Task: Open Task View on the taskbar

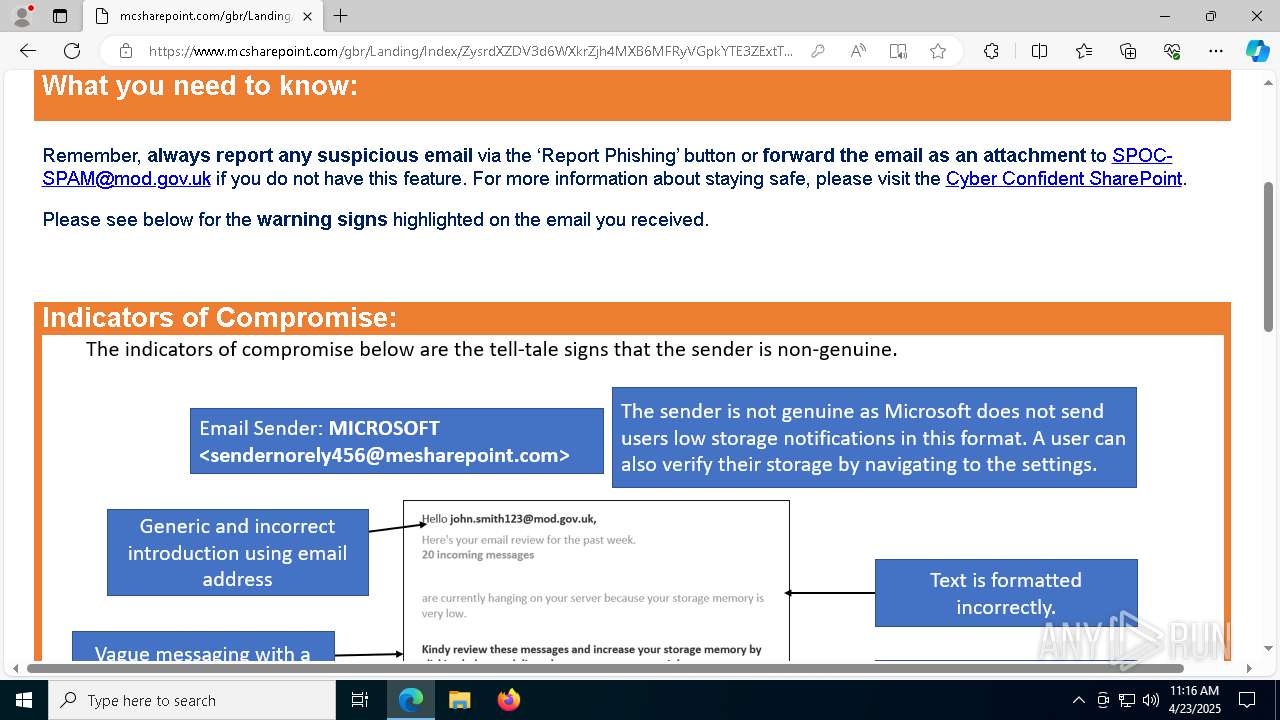Action: 360,700
